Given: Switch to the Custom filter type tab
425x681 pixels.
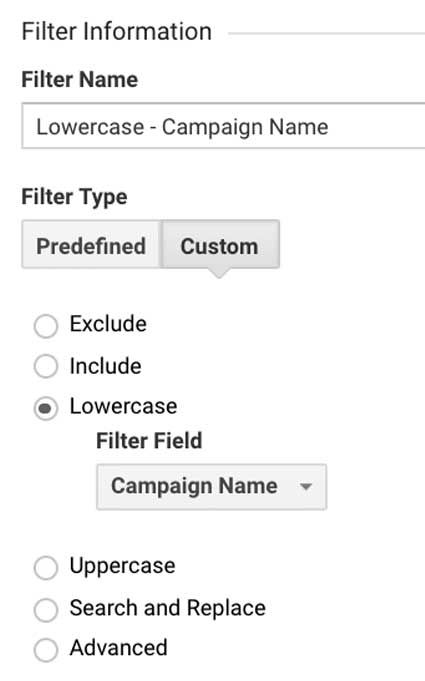Looking at the screenshot, I should coord(221,244).
